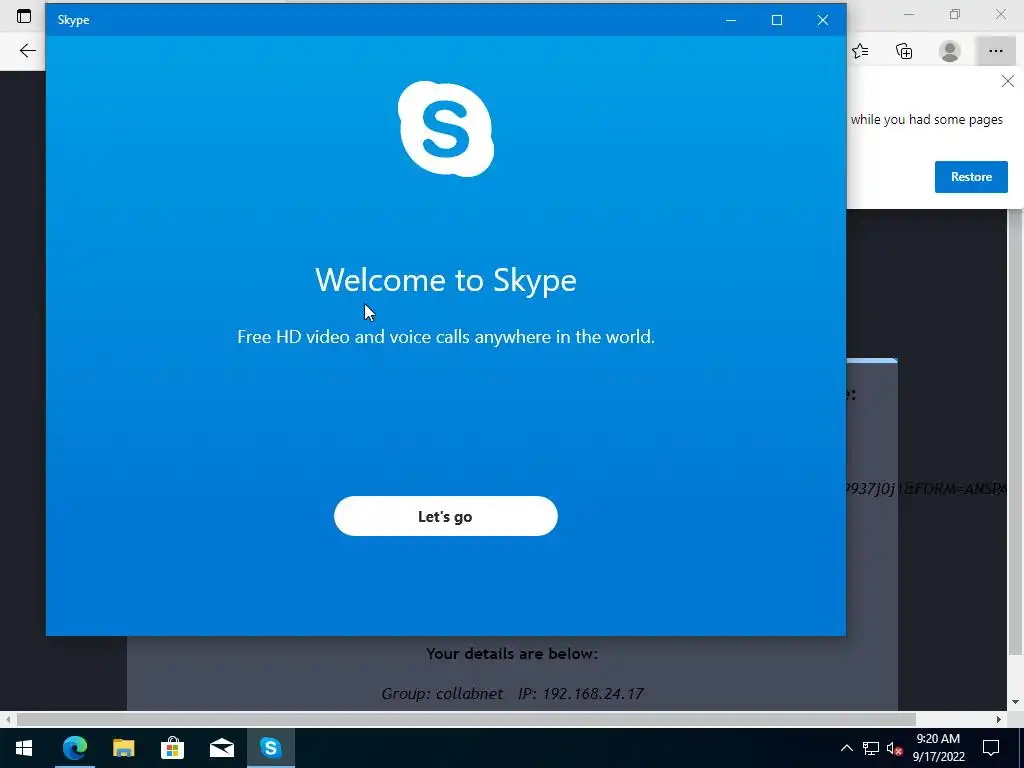
Task: Click Restore in the Edge notification
Action: (970, 177)
